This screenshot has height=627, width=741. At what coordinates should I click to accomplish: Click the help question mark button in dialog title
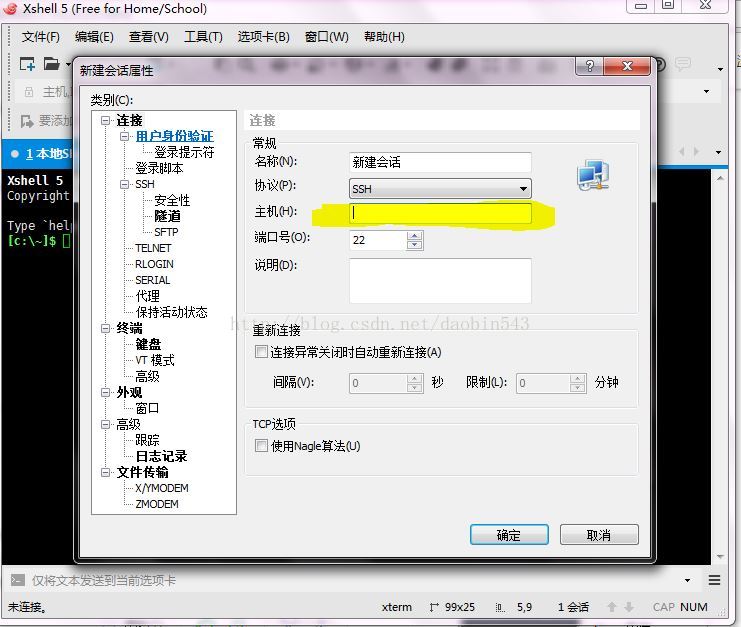point(589,66)
